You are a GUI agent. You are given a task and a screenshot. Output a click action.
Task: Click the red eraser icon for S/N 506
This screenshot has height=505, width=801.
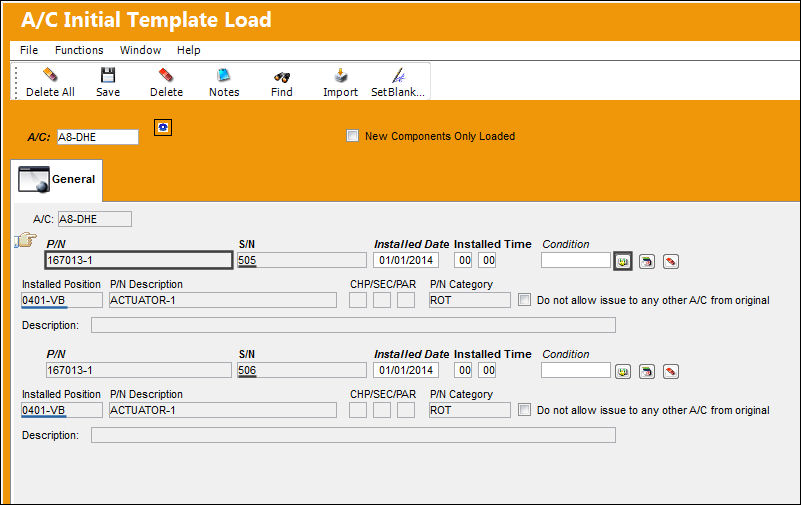click(x=671, y=371)
